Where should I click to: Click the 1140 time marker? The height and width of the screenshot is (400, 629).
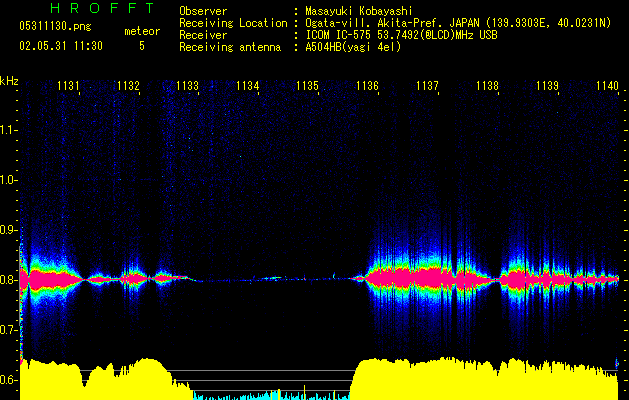607,86
